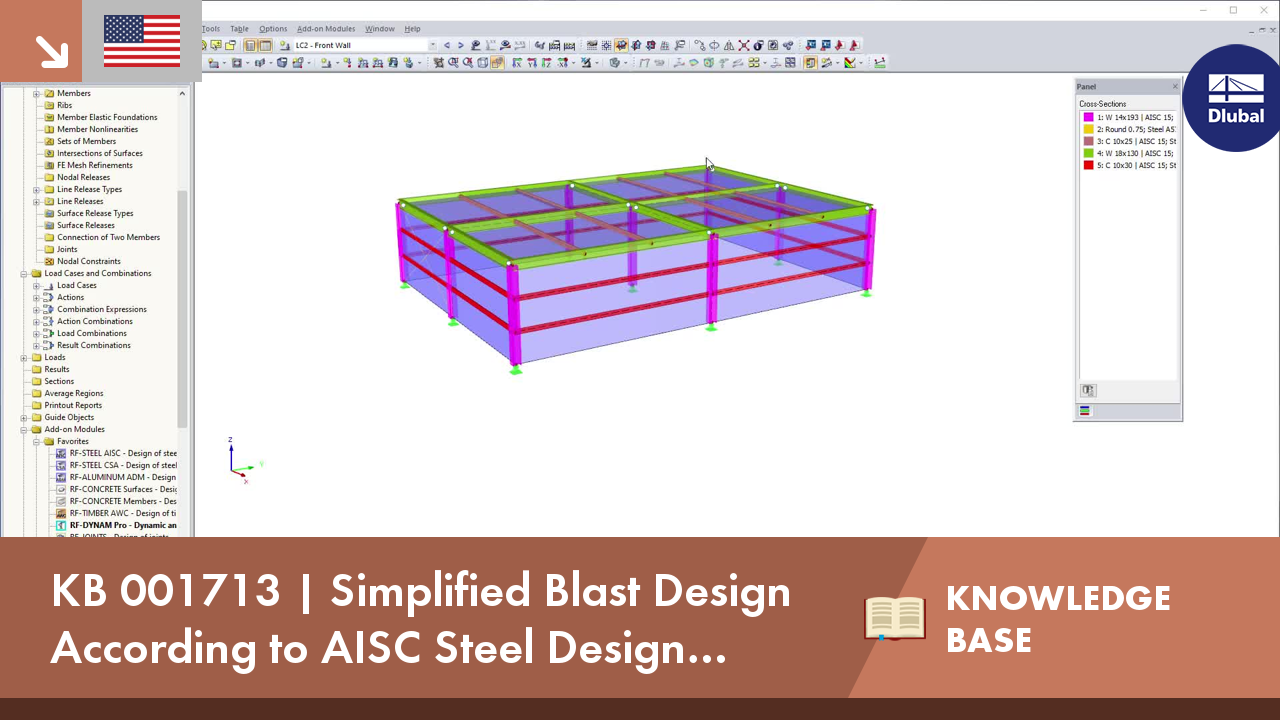
Task: Toggle the Table display button
Action: point(265,45)
